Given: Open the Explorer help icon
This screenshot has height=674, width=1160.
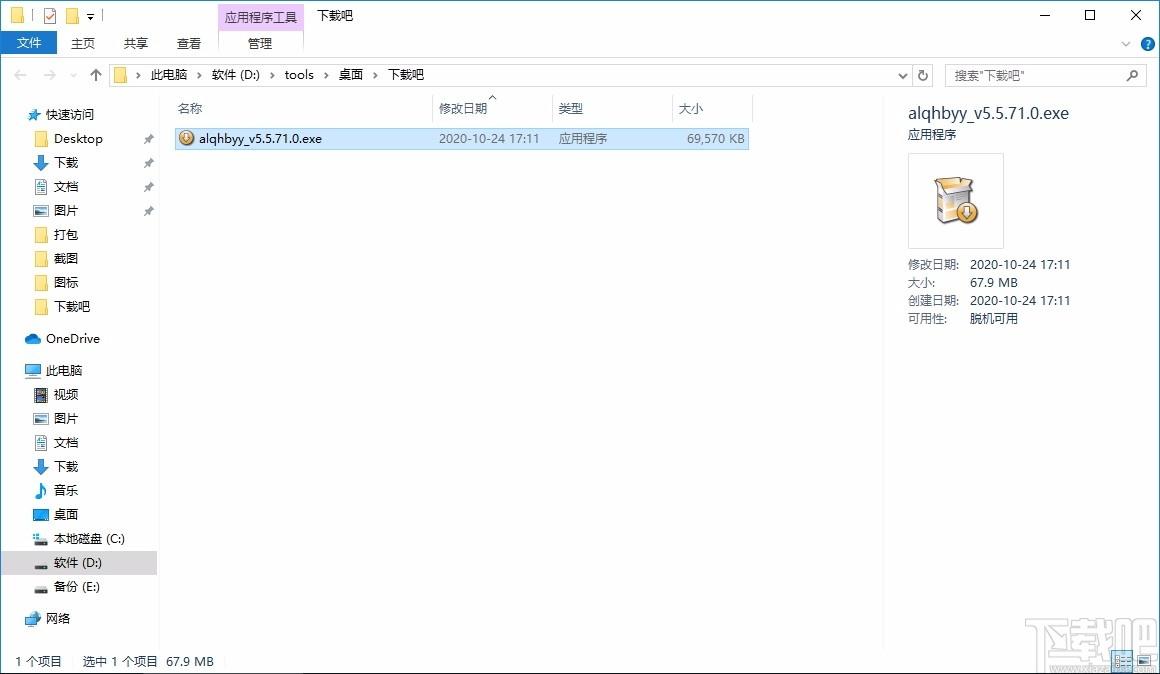Looking at the screenshot, I should click(x=1148, y=44).
